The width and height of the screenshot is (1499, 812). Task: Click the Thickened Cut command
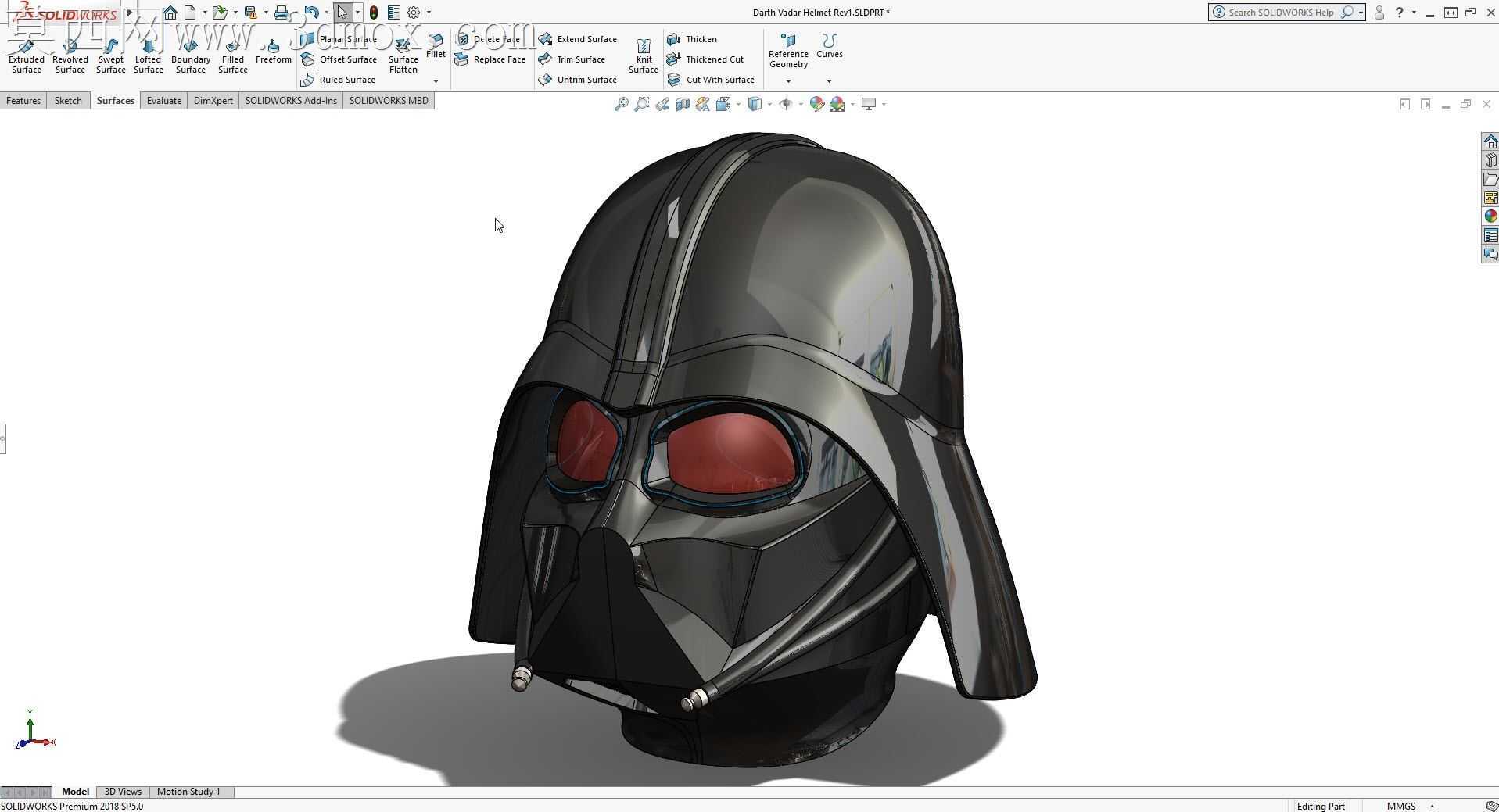[x=705, y=59]
